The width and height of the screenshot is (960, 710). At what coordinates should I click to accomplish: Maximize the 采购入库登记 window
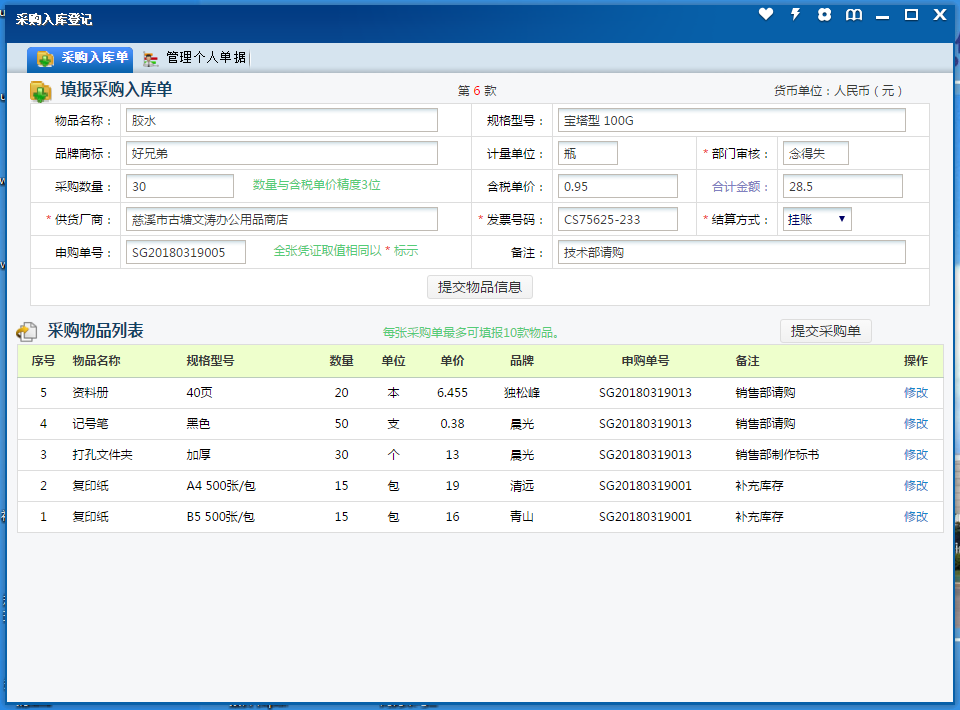[x=911, y=15]
